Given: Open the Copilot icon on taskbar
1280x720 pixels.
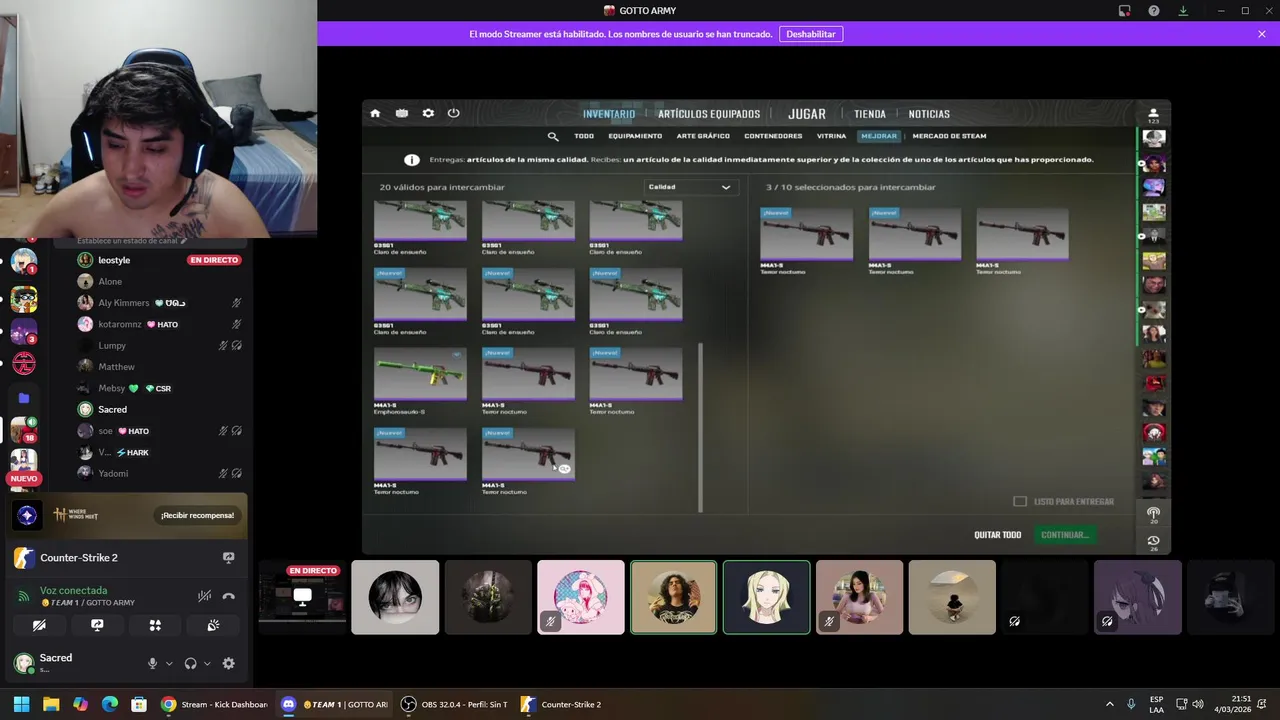Looking at the screenshot, I should pyautogui.click(x=80, y=704).
